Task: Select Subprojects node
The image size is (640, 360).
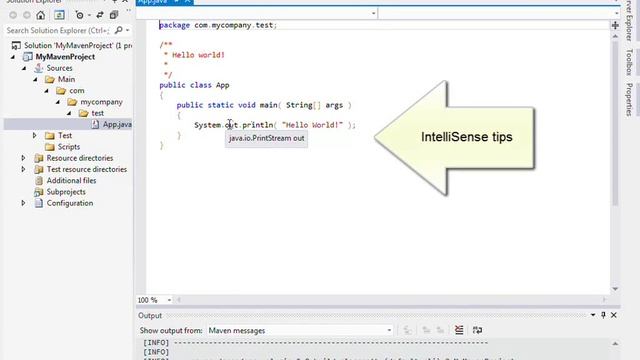Action: coord(66,192)
